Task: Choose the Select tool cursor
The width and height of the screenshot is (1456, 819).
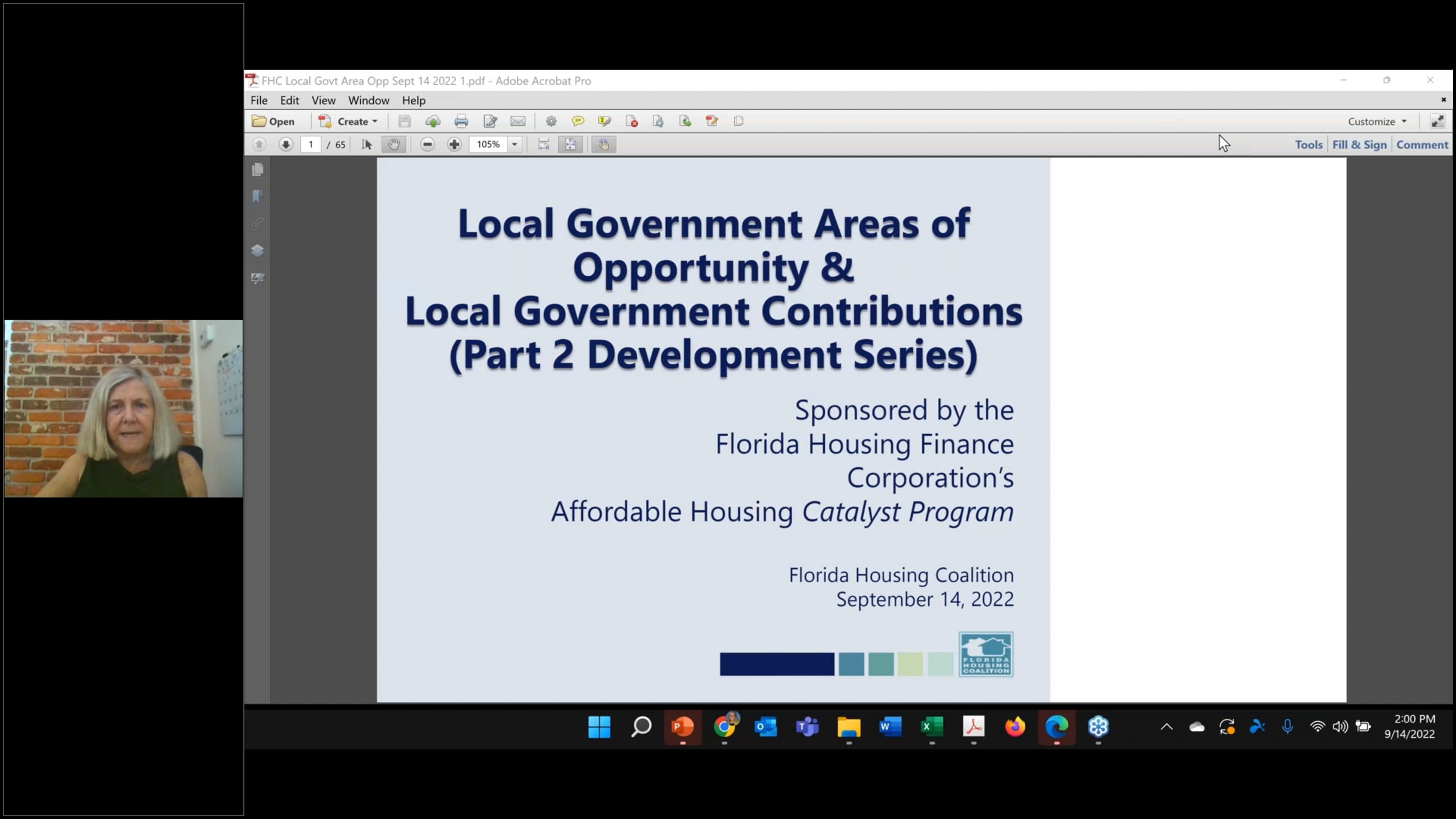Action: click(x=366, y=144)
